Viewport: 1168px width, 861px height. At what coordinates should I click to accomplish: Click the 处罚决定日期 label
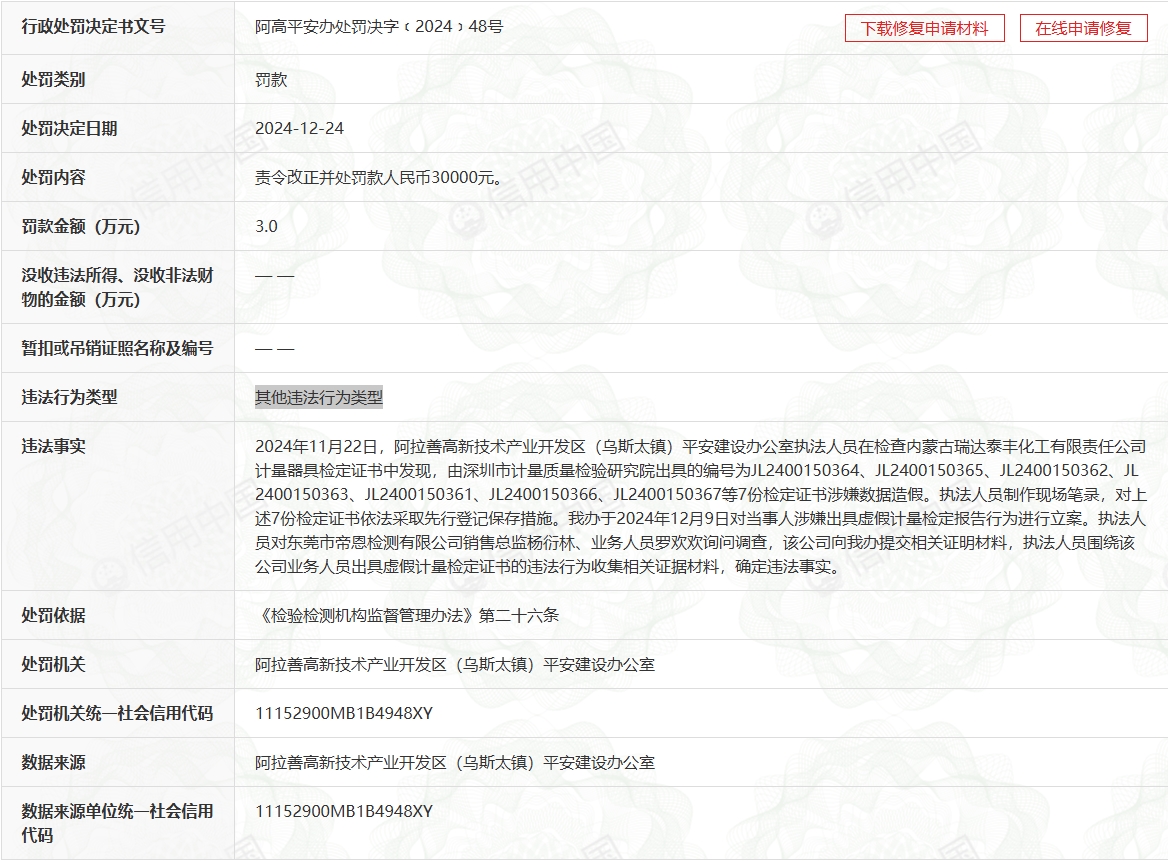pyautogui.click(x=69, y=128)
